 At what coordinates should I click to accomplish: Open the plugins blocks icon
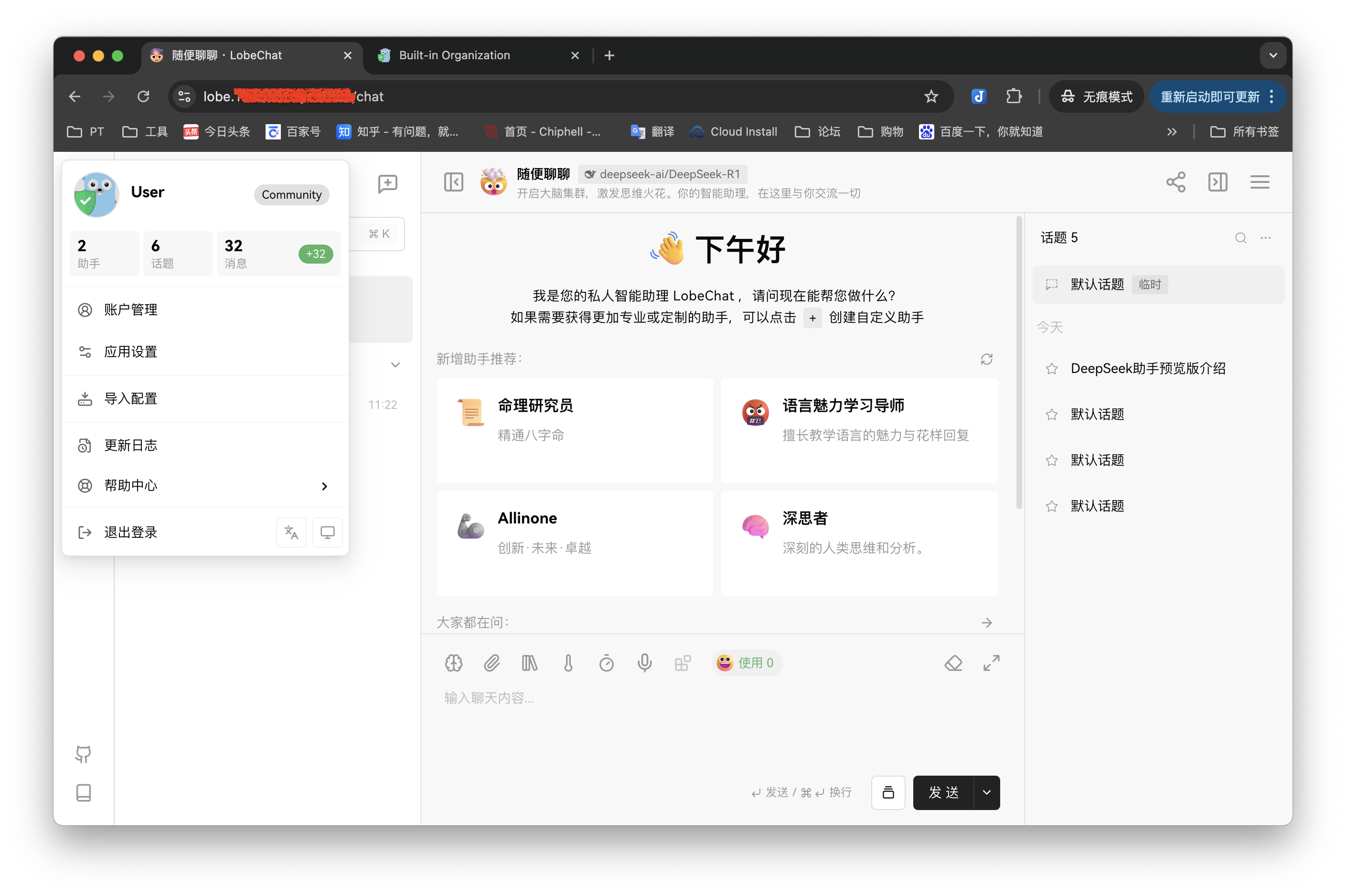click(683, 663)
